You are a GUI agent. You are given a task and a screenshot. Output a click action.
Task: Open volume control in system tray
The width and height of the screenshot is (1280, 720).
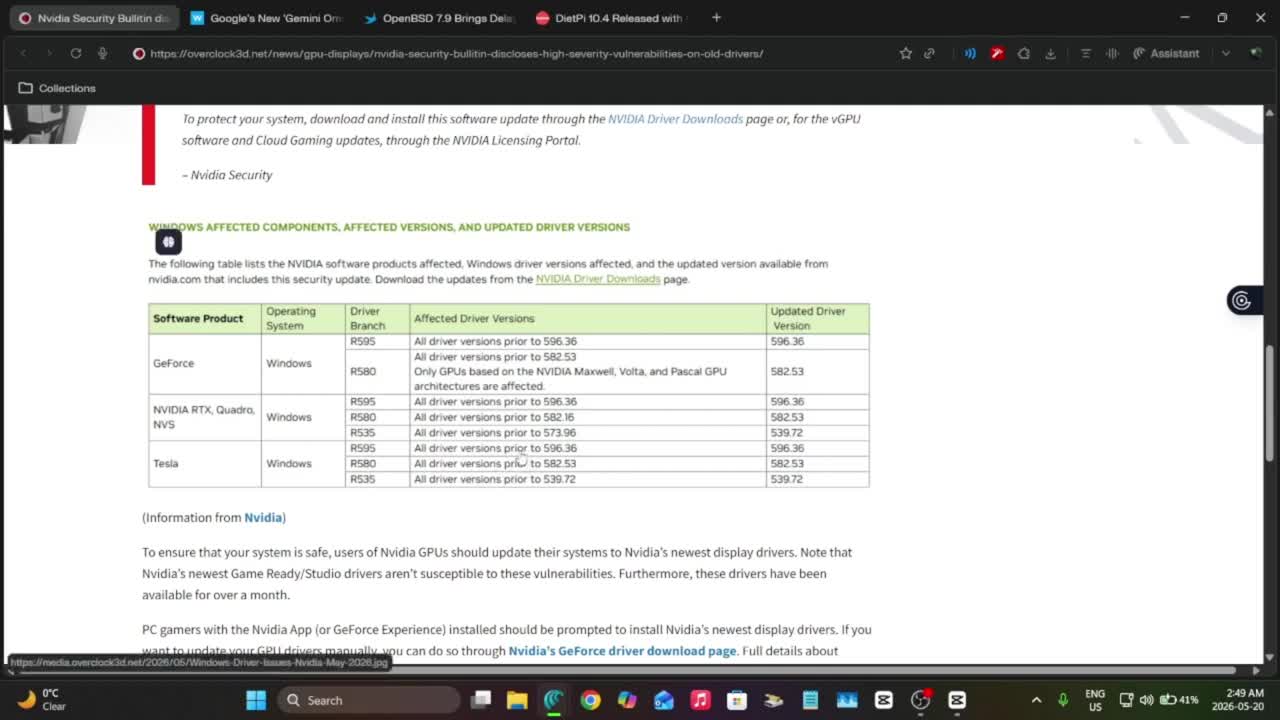pyautogui.click(x=1146, y=700)
